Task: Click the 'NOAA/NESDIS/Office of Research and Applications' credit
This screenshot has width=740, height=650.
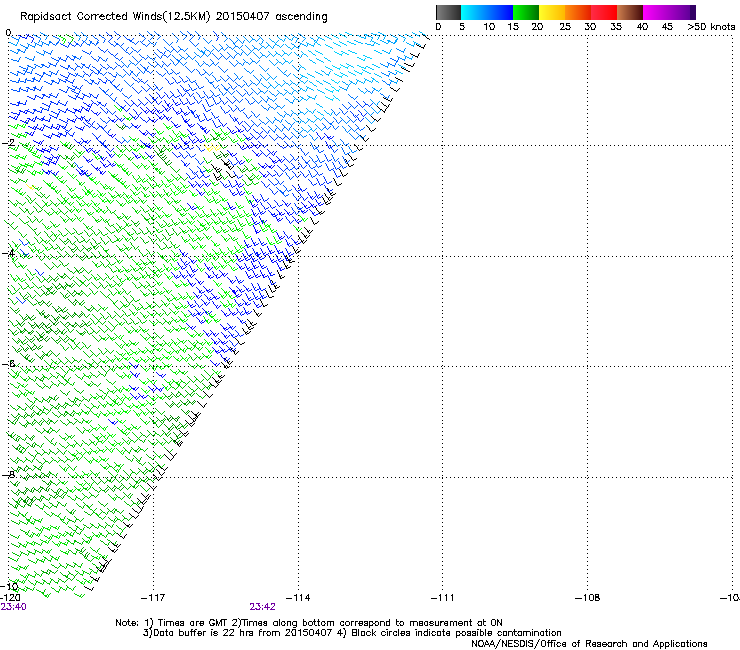Action: pyautogui.click(x=589, y=644)
